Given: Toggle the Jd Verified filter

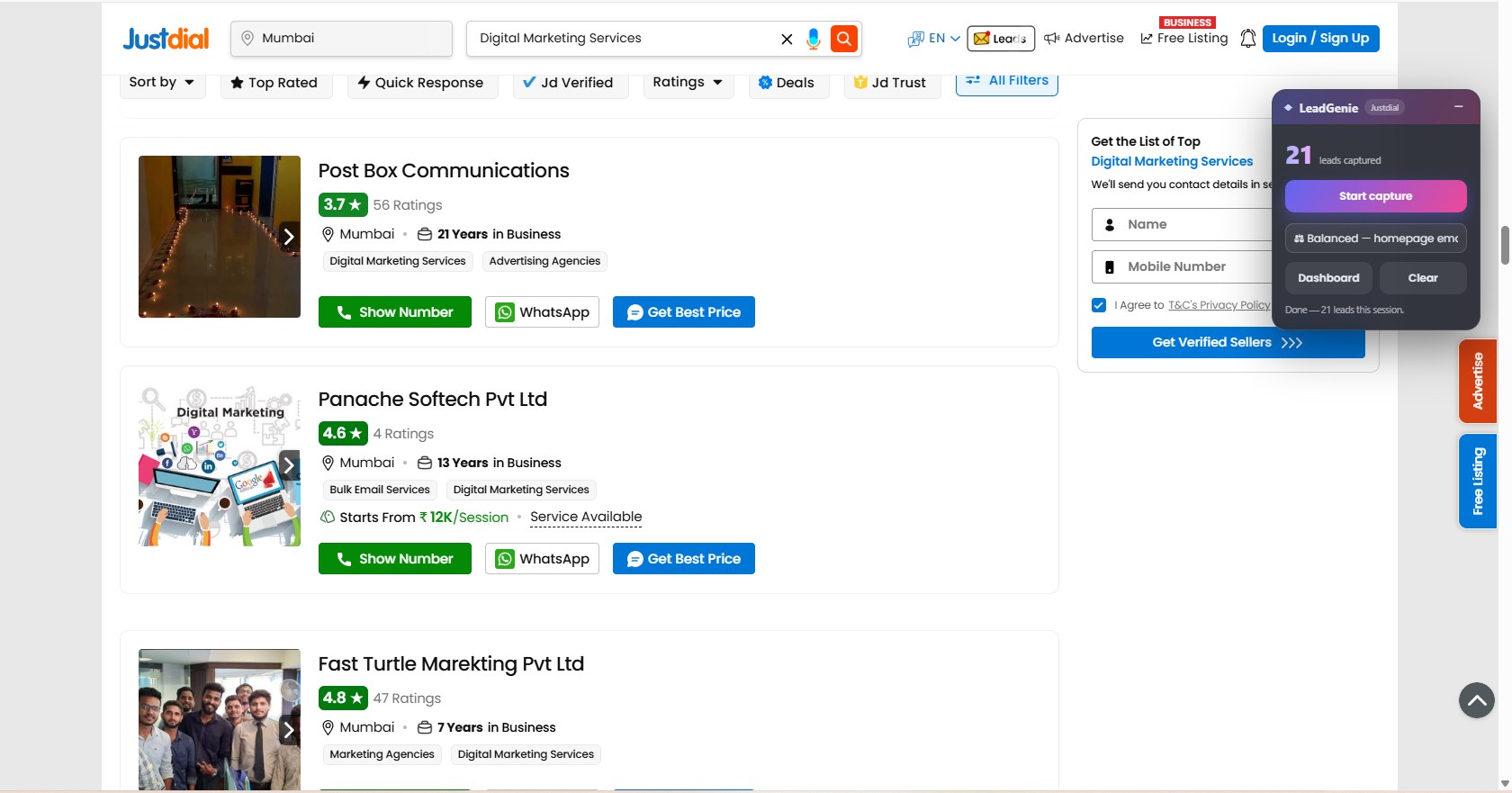Looking at the screenshot, I should tap(569, 83).
